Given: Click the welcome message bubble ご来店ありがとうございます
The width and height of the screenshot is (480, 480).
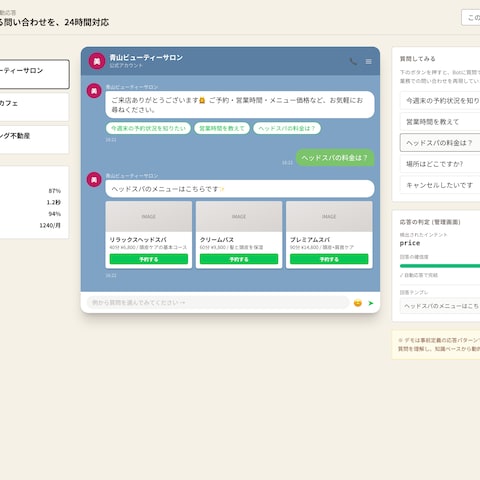Looking at the screenshot, I should 240,105.
